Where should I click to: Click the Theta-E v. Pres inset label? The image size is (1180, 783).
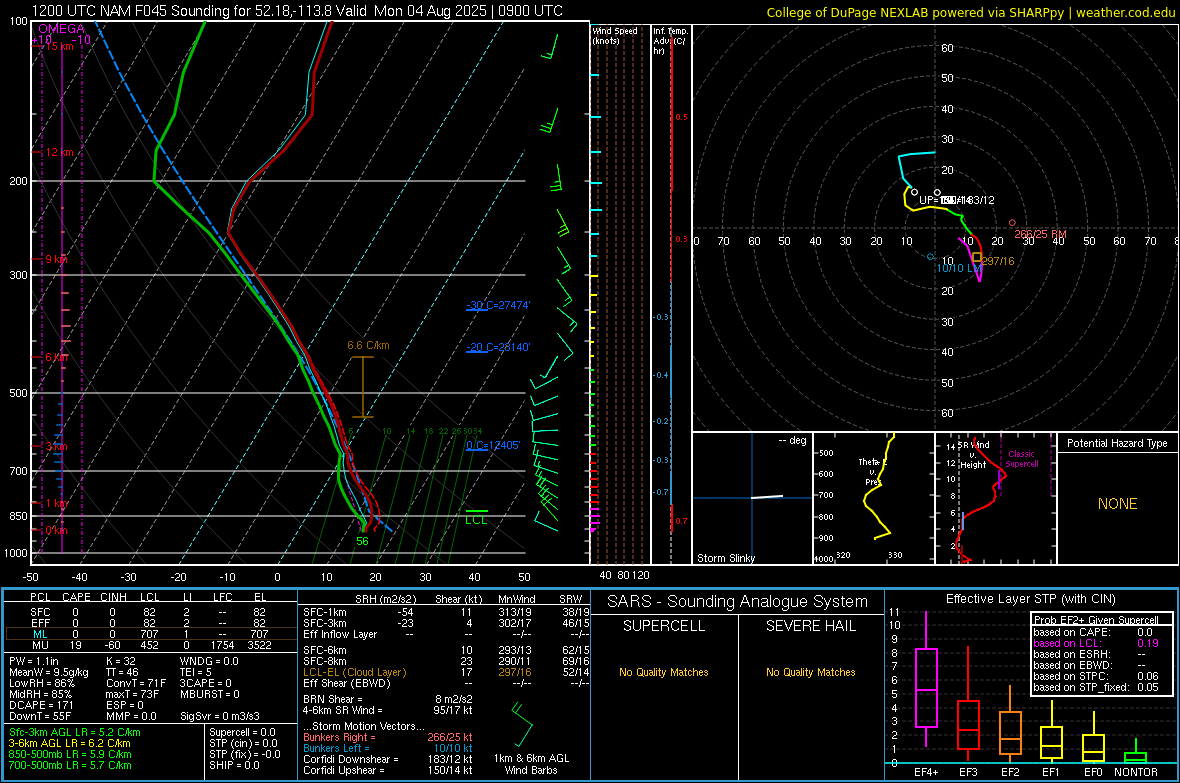(871, 471)
